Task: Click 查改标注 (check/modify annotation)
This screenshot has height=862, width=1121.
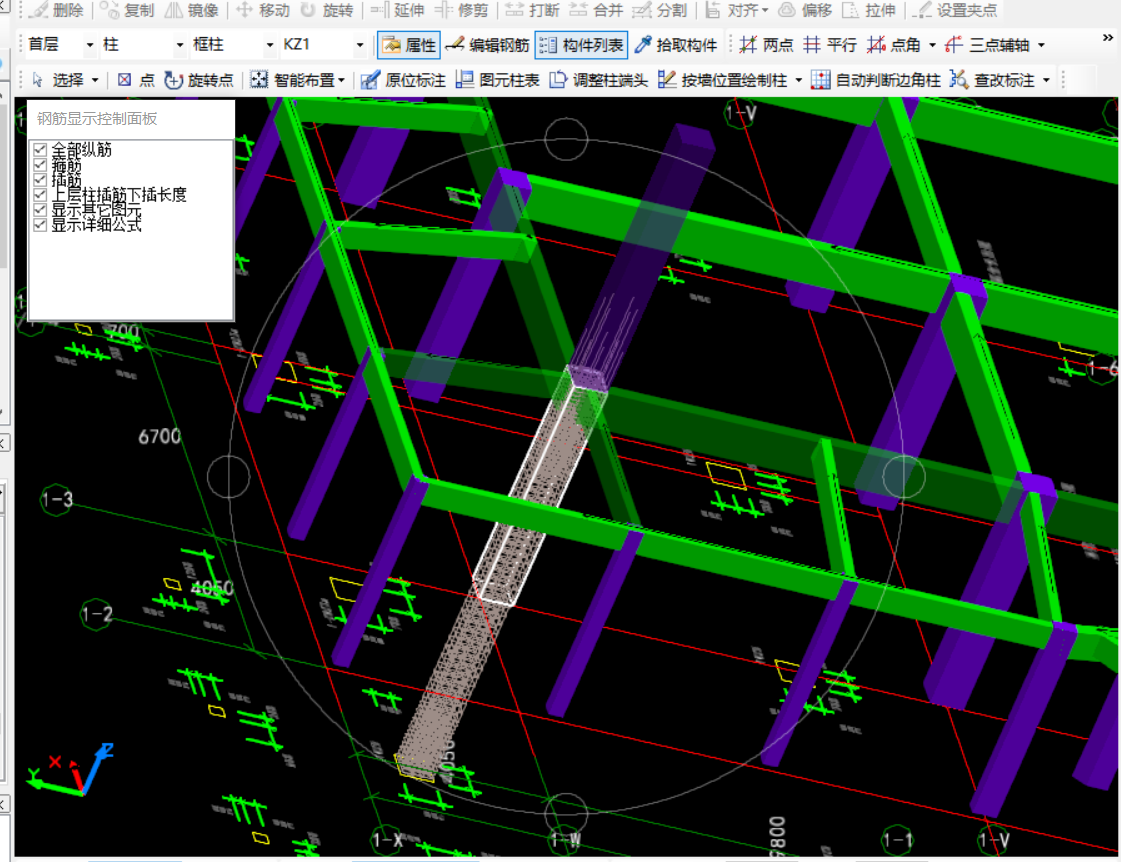Action: [x=992, y=80]
